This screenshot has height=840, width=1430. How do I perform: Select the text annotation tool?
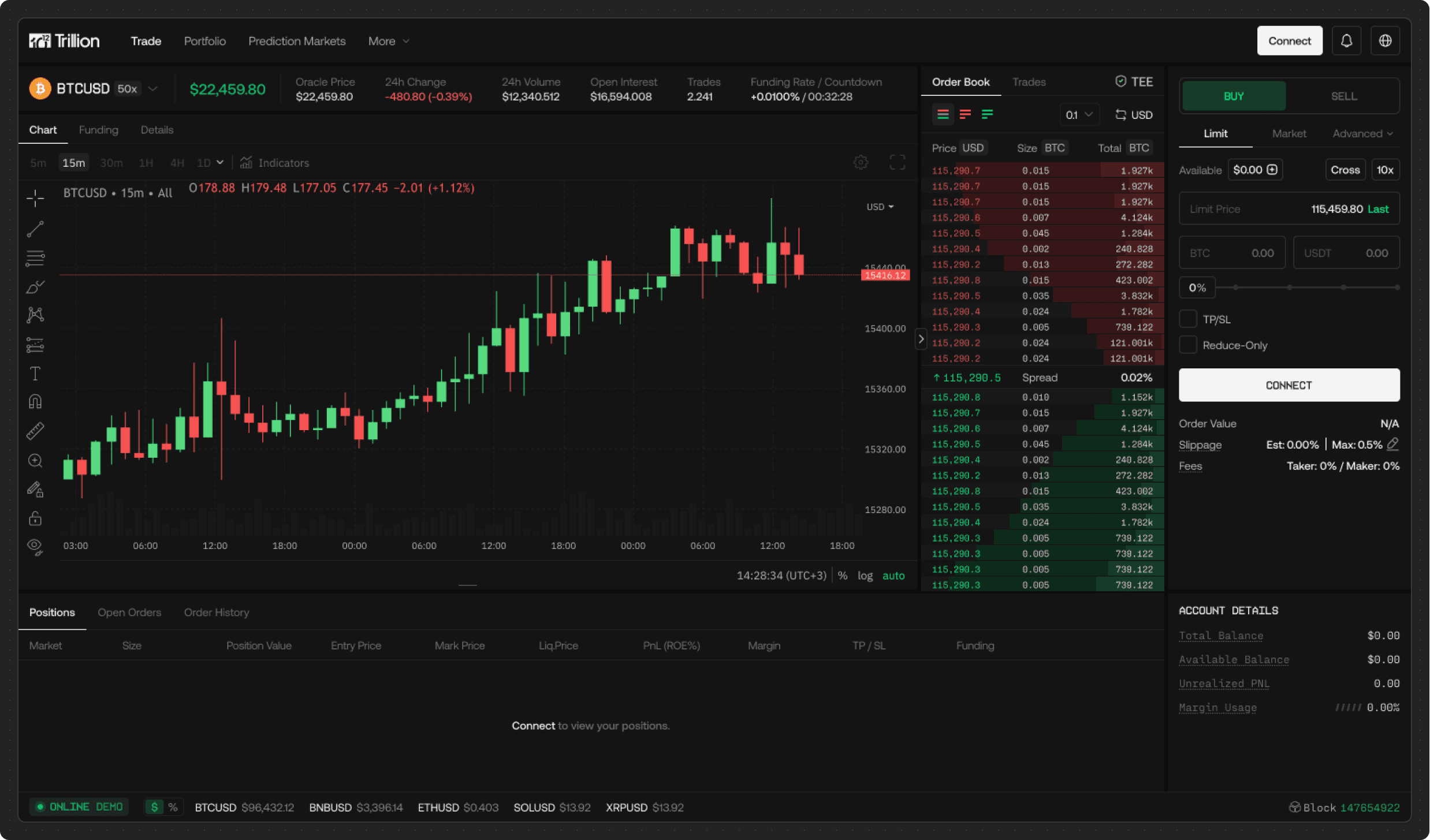pyautogui.click(x=35, y=374)
